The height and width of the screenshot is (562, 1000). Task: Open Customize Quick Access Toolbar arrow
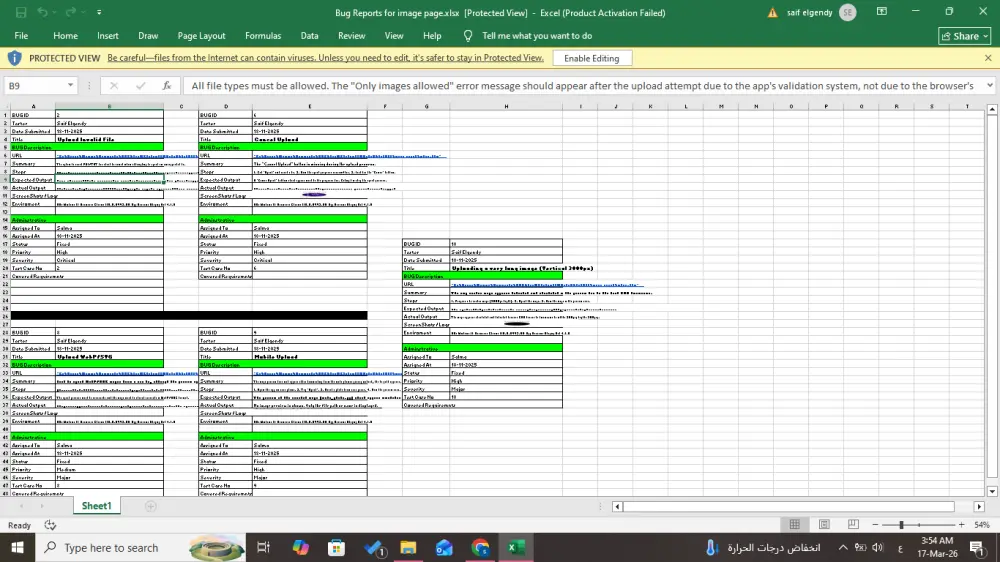(x=99, y=12)
